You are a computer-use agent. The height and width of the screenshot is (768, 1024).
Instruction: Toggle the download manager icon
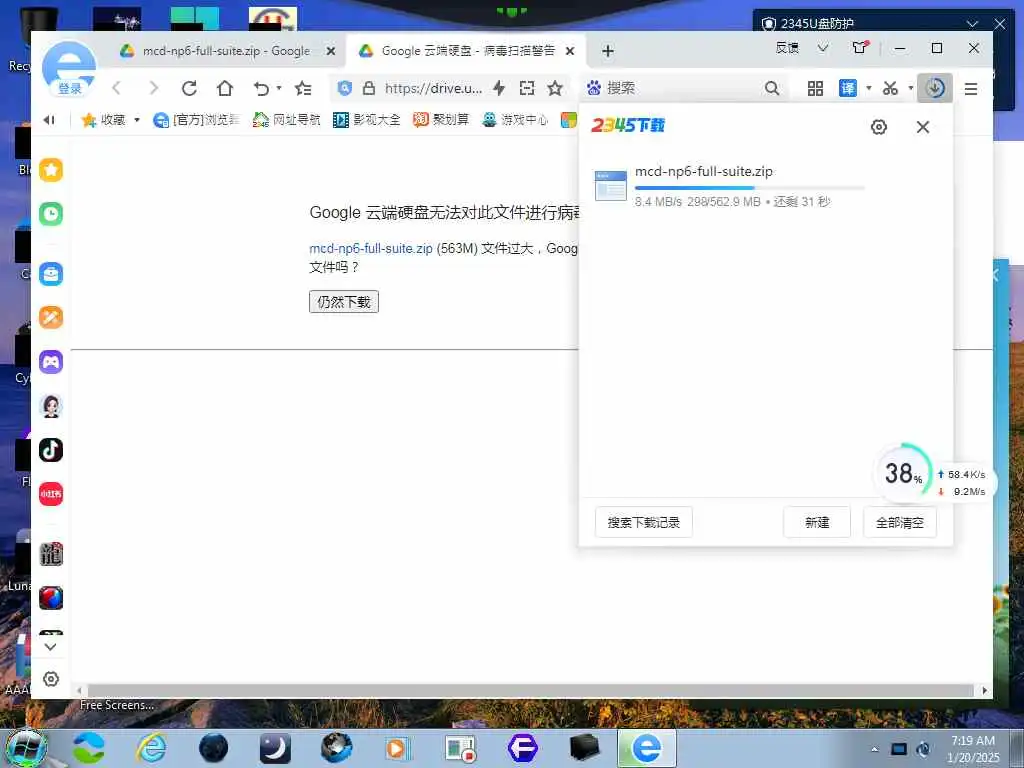pos(935,88)
